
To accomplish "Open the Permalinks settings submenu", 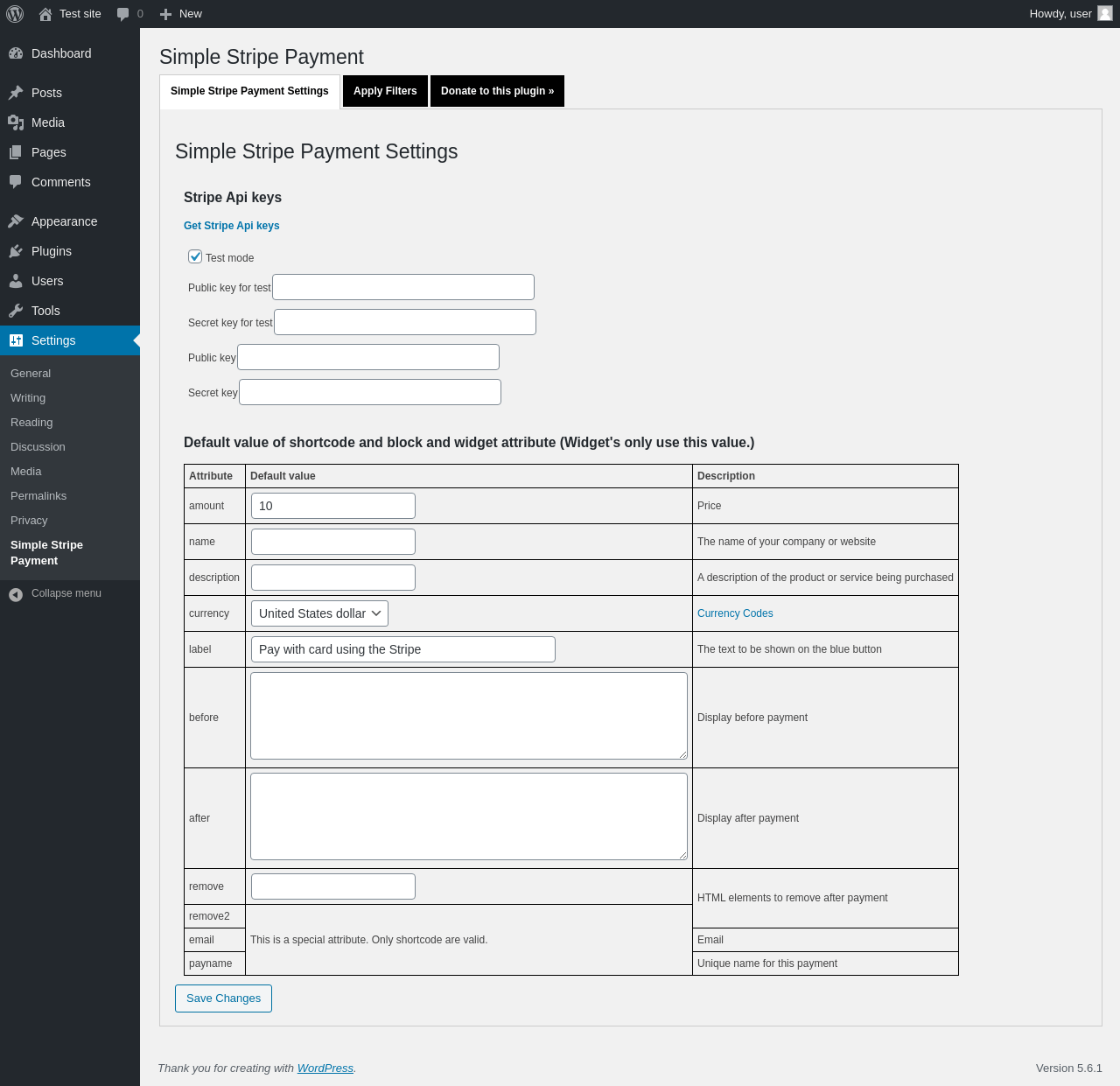I will (x=38, y=496).
